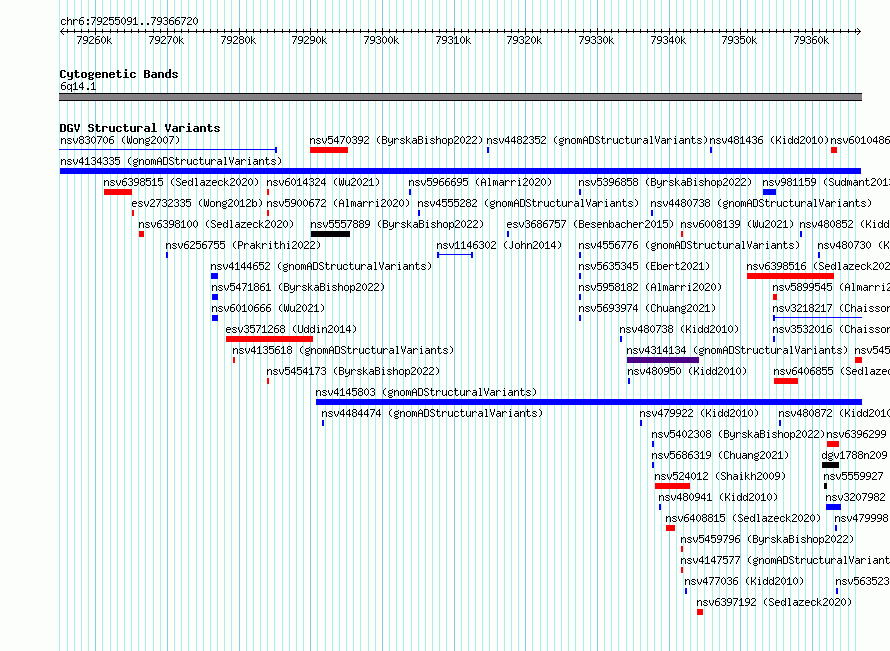Select the nsv6008139 (Wu2021) label

(x=737, y=224)
